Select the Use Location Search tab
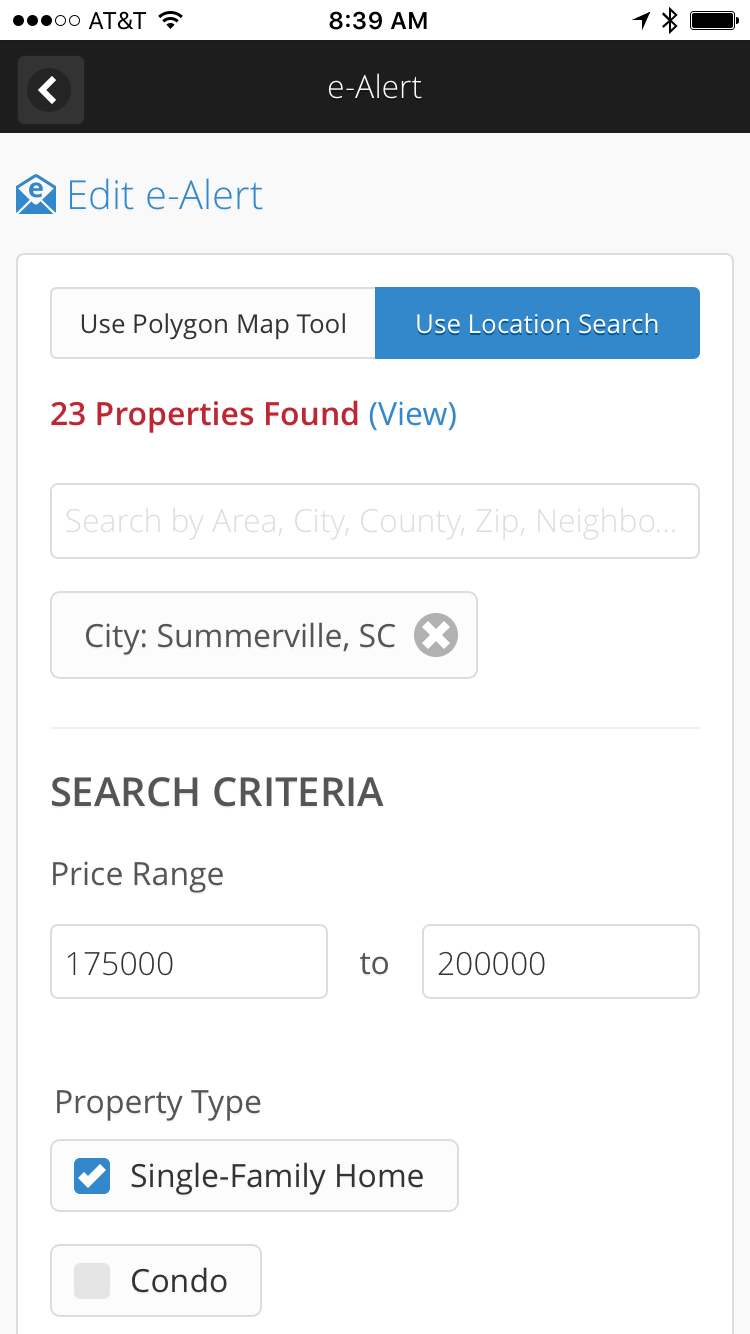The width and height of the screenshot is (750, 1334). [x=537, y=323]
